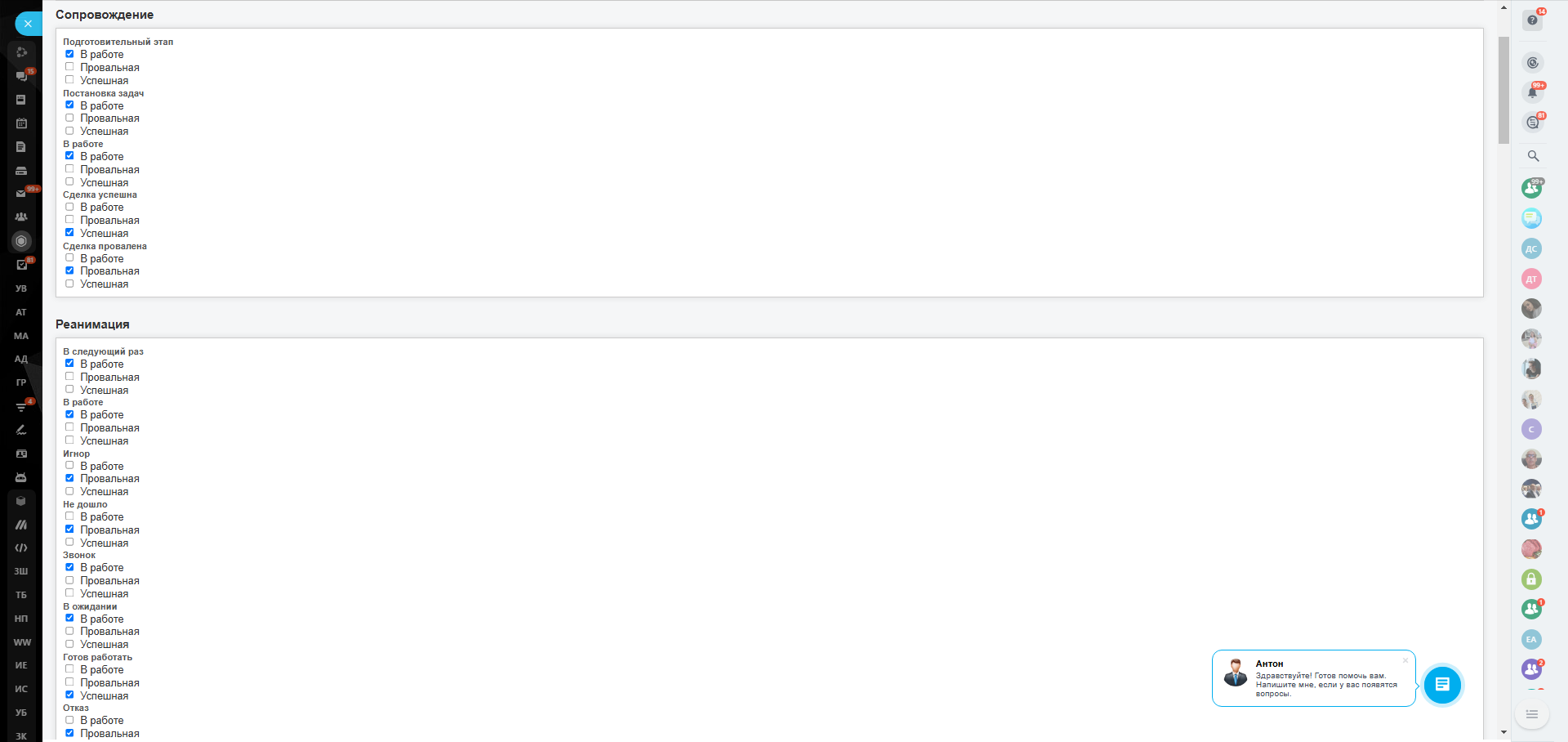The height and width of the screenshot is (742, 1568).
Task: Expand the menu button at right panel bottom
Action: tap(1531, 714)
